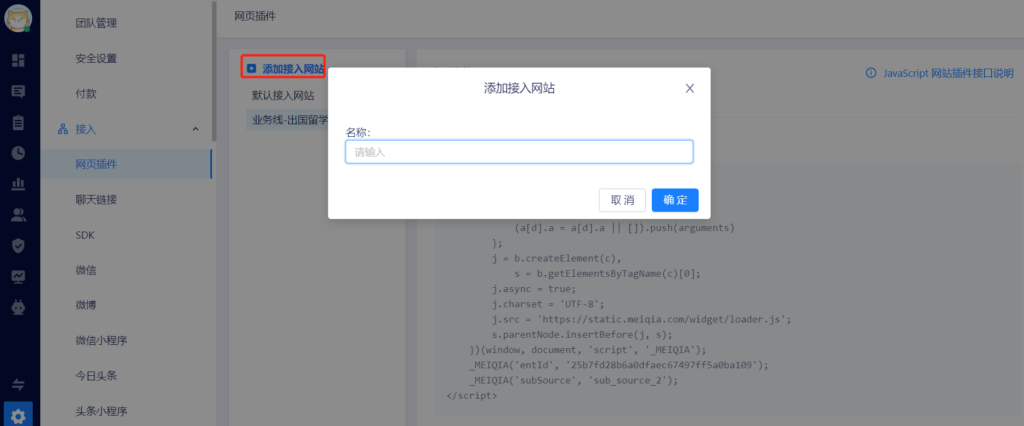The height and width of the screenshot is (426, 1024).
Task: Click the 接入 hierarchy icon
Action: point(63,129)
